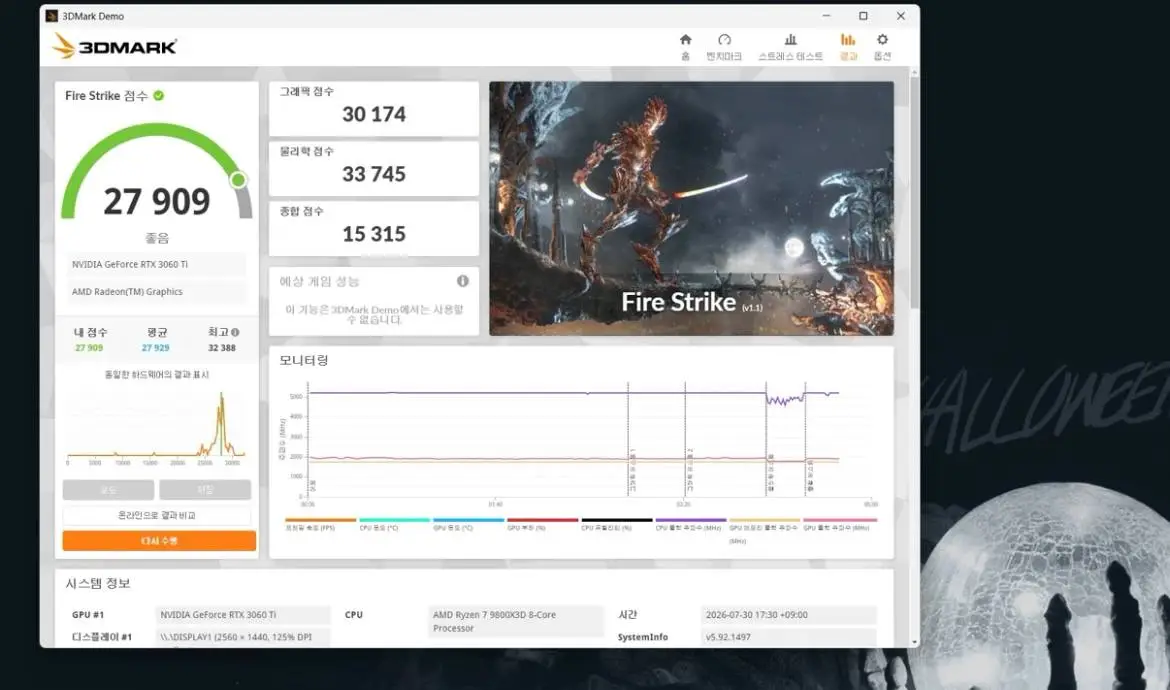The image size is (1170, 690).
Task: Toggle the GPU load (%) red legend series
Action: 542,524
